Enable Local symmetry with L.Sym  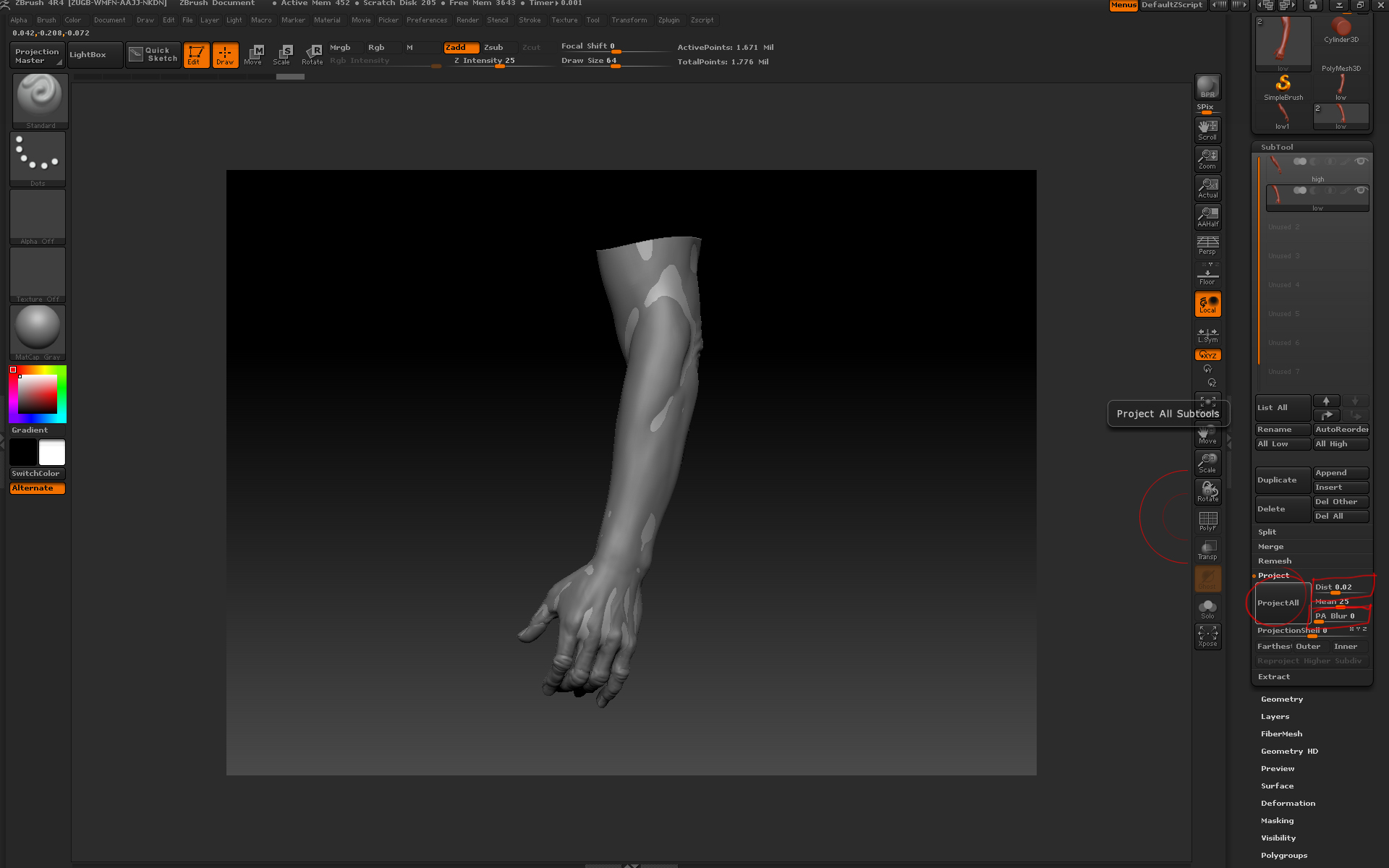pyautogui.click(x=1207, y=334)
